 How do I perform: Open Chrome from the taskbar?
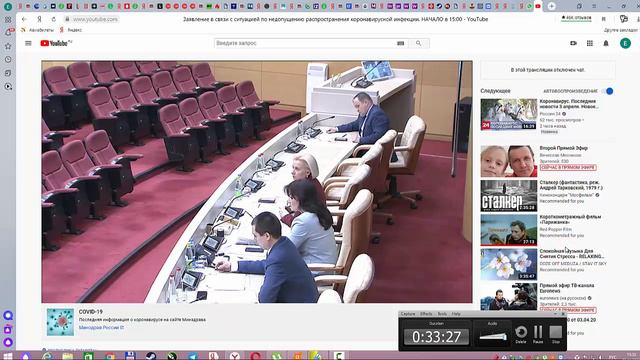pos(109,356)
